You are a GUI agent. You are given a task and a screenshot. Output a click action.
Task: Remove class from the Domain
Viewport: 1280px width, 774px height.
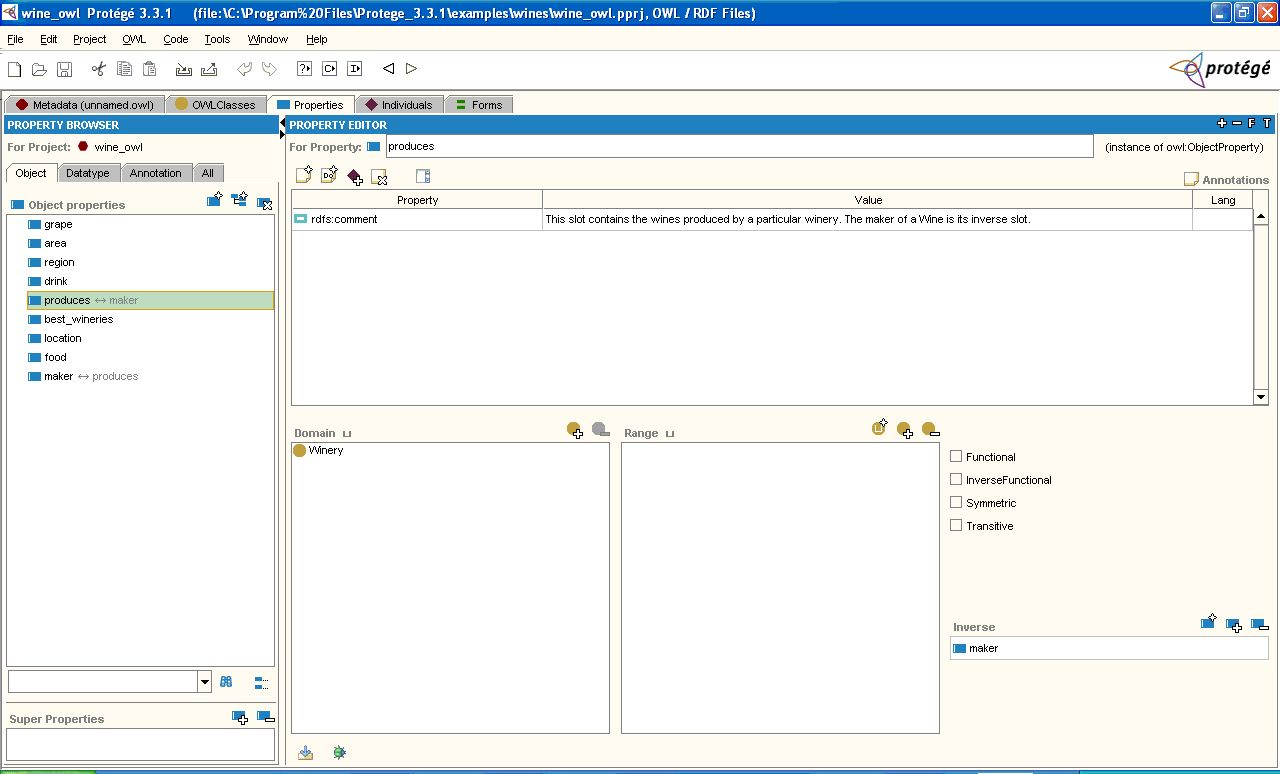[x=600, y=430]
